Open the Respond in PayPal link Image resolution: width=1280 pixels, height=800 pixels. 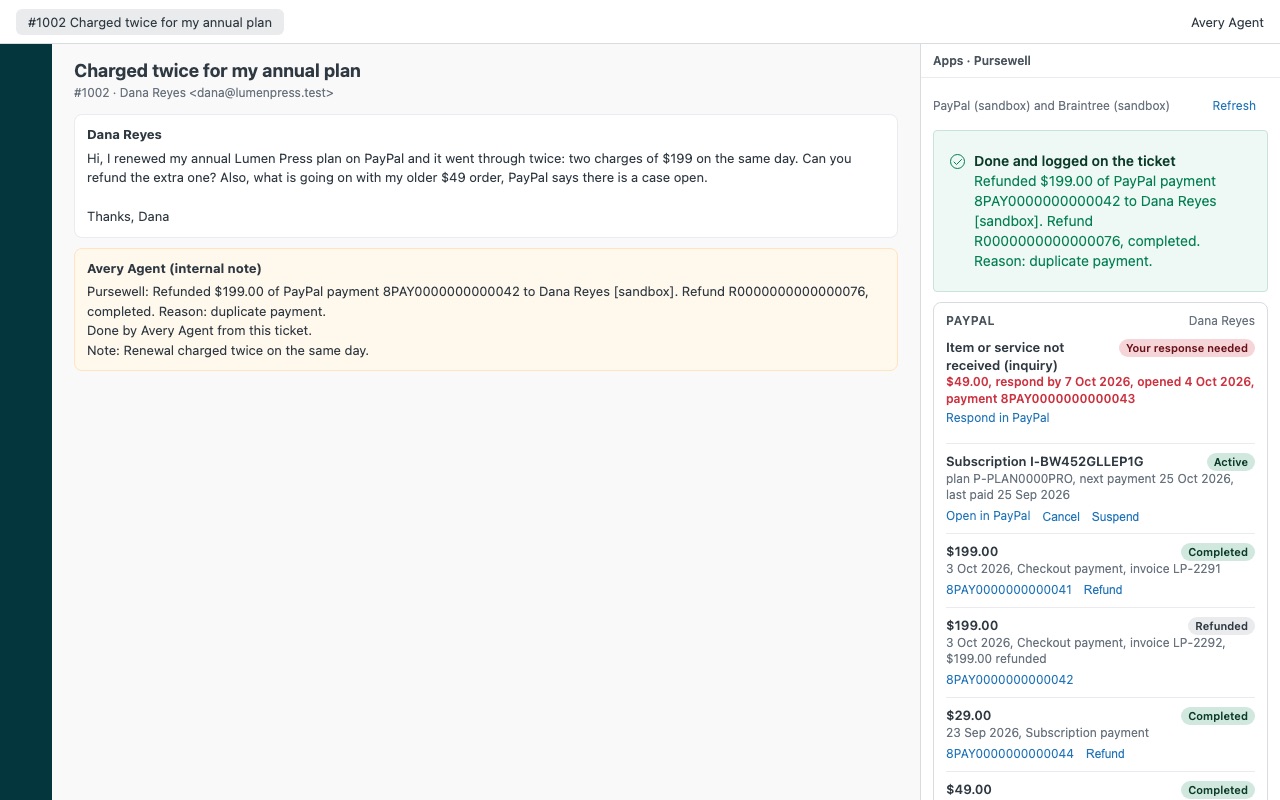tap(997, 418)
